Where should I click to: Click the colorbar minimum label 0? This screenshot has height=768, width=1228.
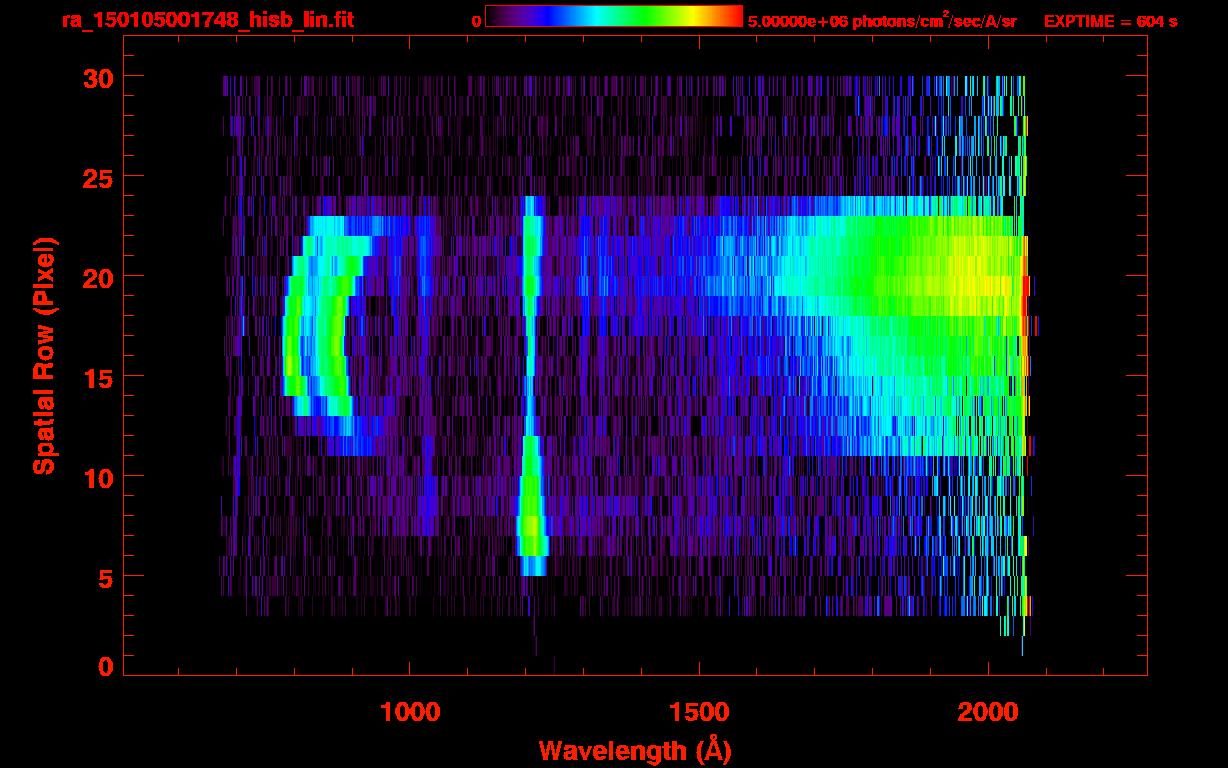(475, 21)
